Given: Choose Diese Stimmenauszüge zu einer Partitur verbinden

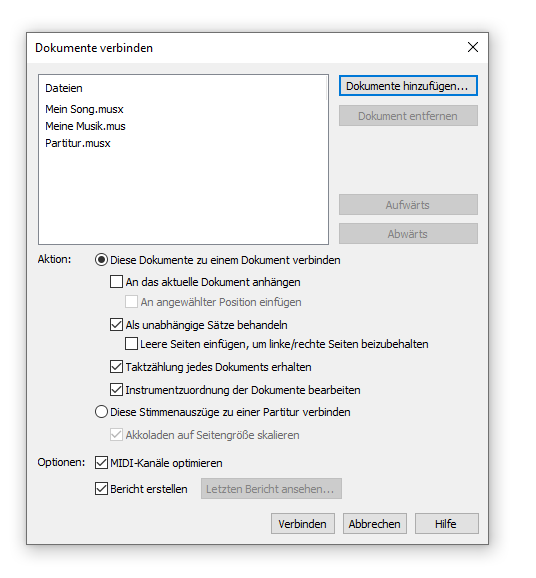Looking at the screenshot, I should click(101, 412).
